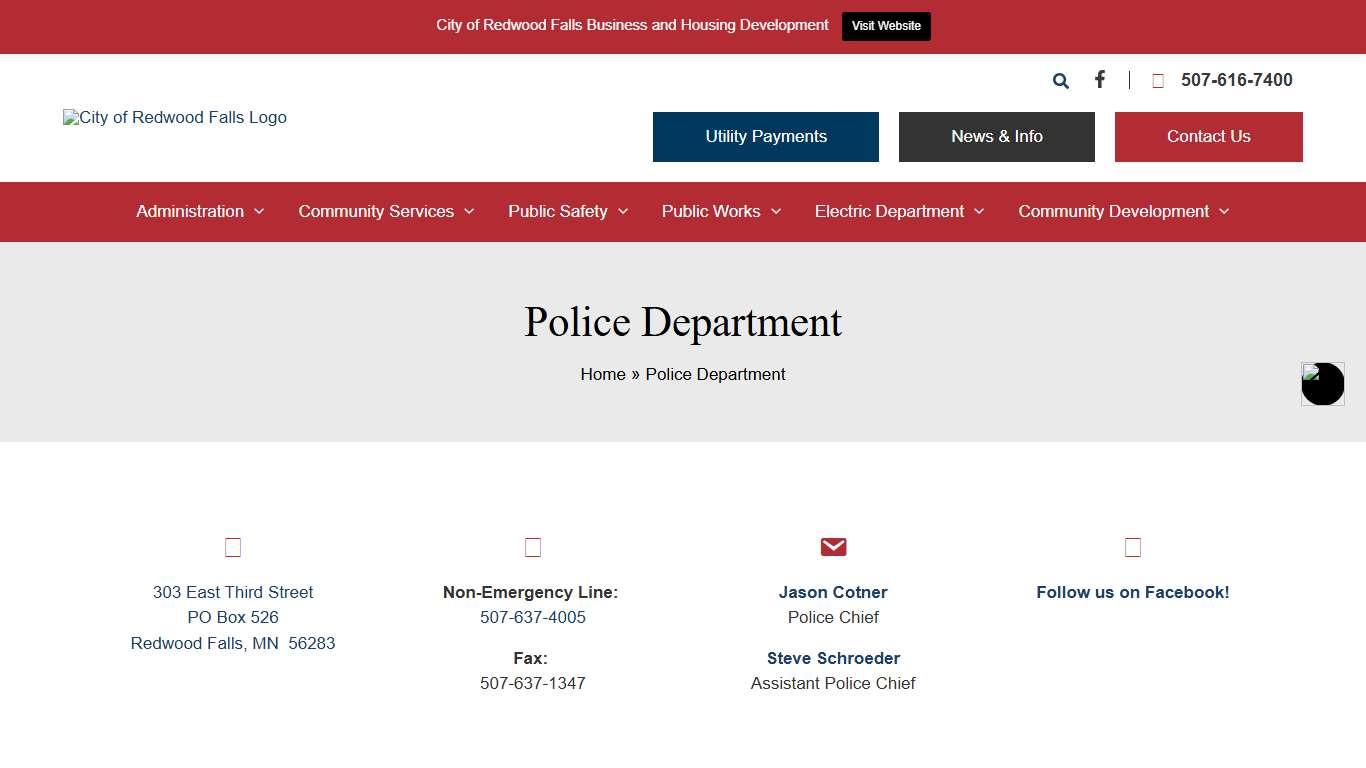
Task: Expand the Community Services dropdown
Action: click(470, 212)
